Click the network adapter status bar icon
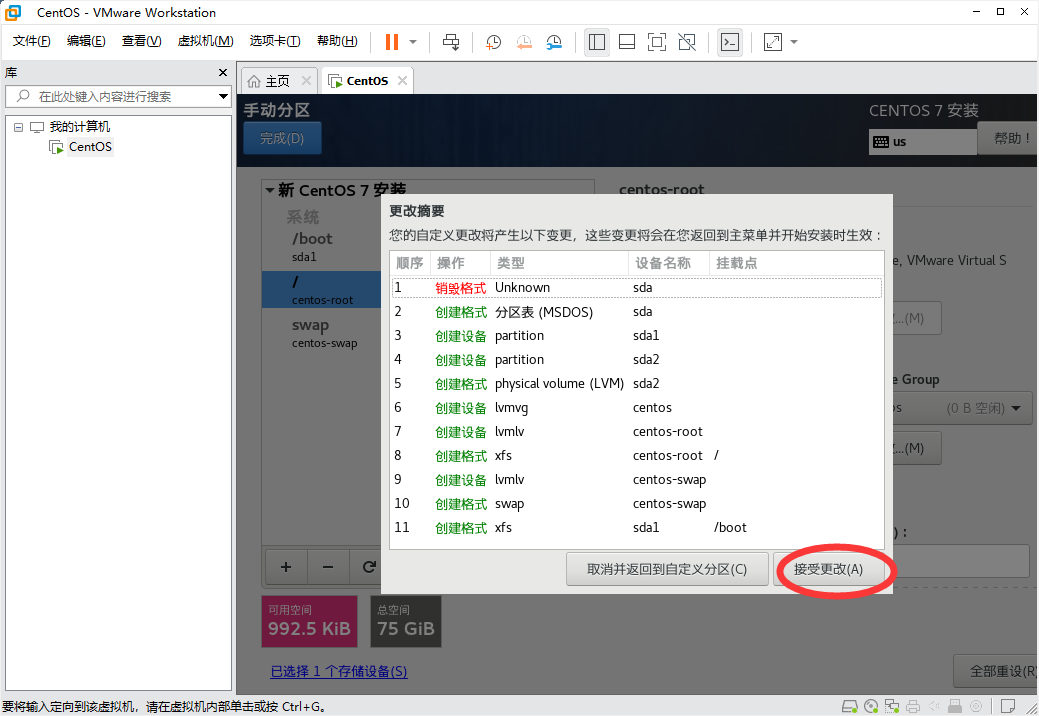This screenshot has height=716, width=1039. (x=892, y=706)
